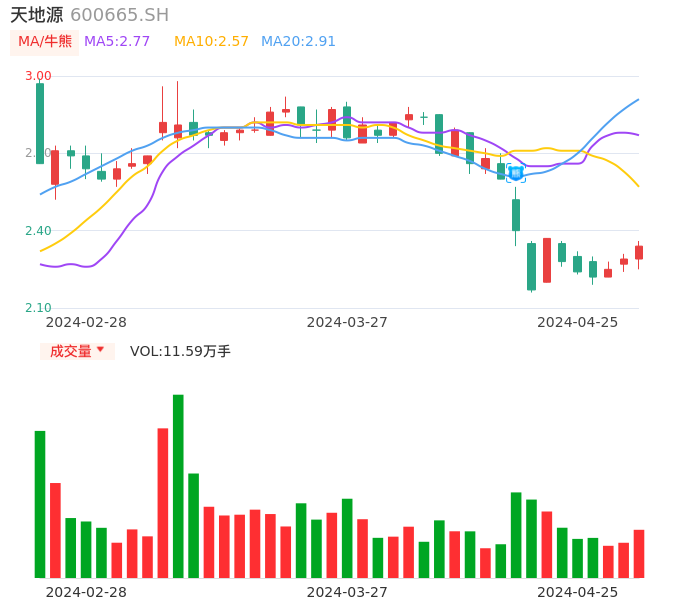Click the 2024-02-28 date label under the price chart
The width and height of the screenshot is (686, 606).
coord(86,322)
